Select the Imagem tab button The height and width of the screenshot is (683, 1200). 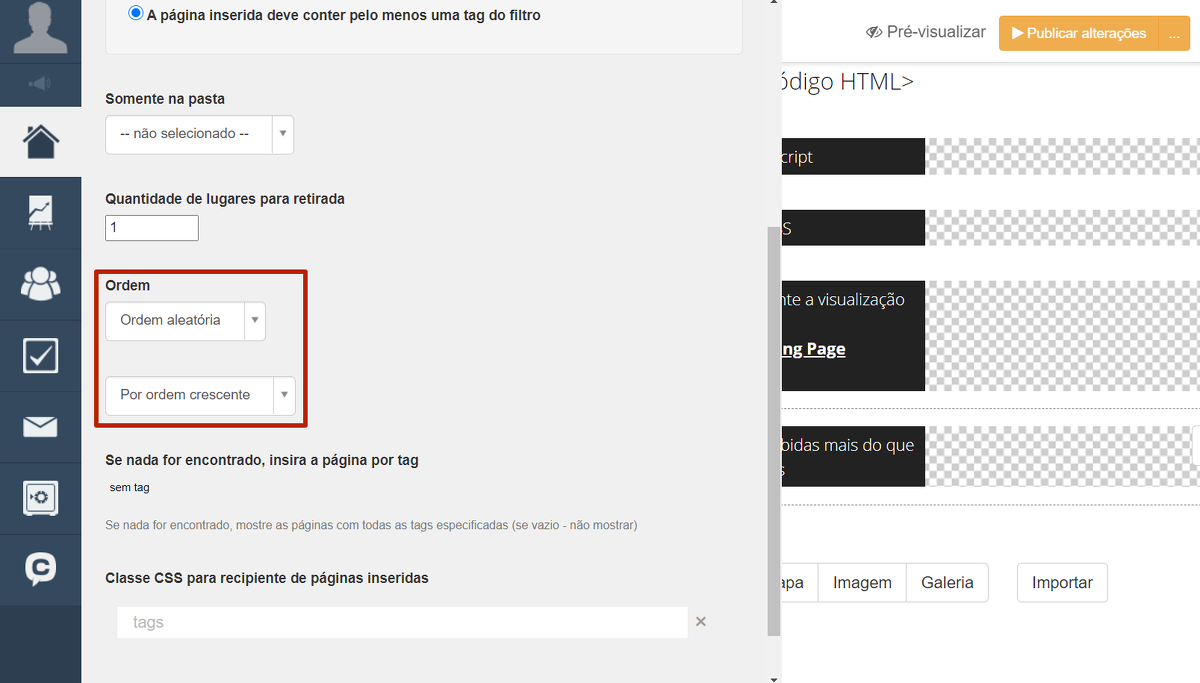[x=862, y=583]
